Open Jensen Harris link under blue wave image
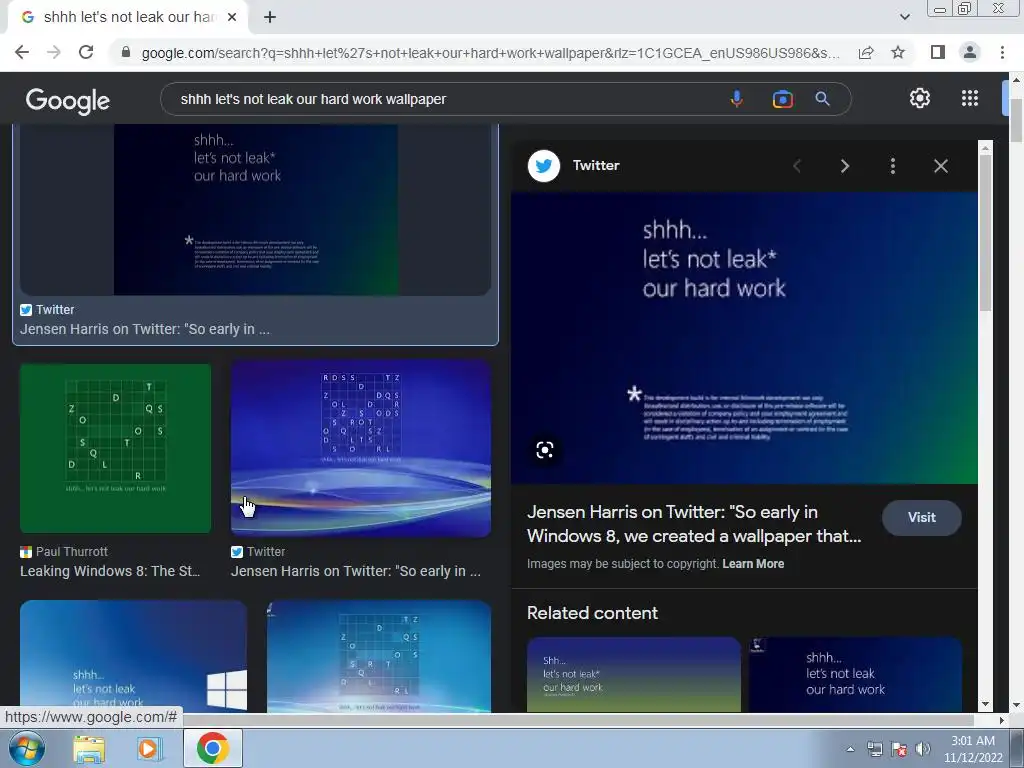This screenshot has height=768, width=1024. coord(356,571)
